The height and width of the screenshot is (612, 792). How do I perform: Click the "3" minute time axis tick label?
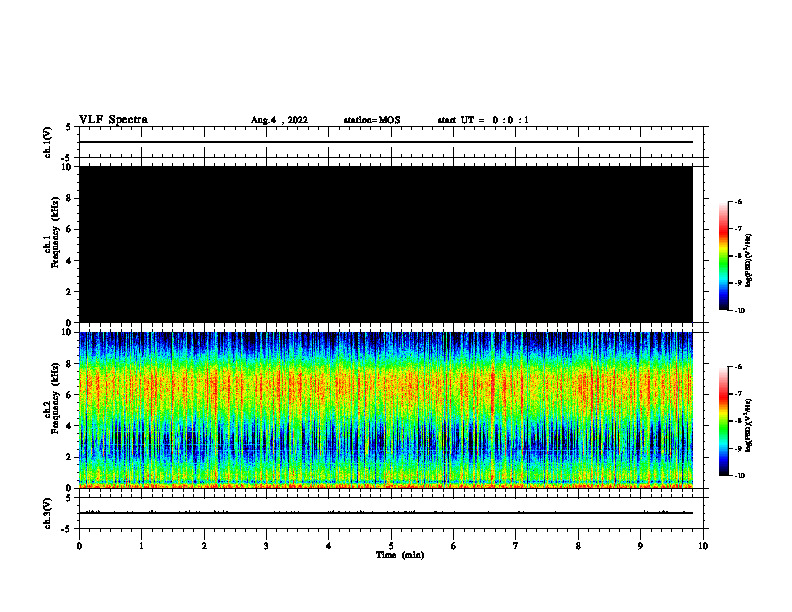click(266, 546)
